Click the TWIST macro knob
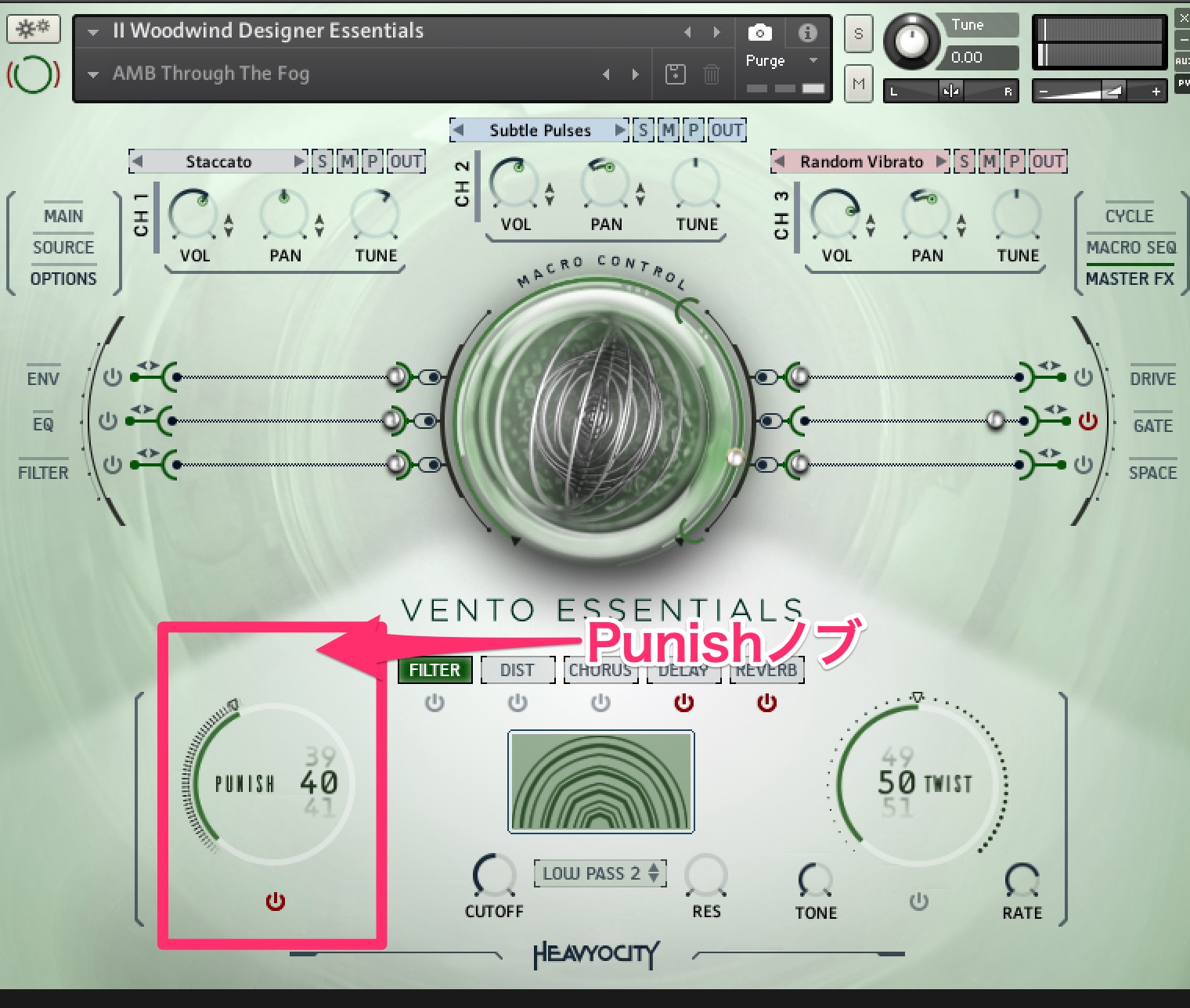The image size is (1190, 1008). pyautogui.click(x=914, y=783)
